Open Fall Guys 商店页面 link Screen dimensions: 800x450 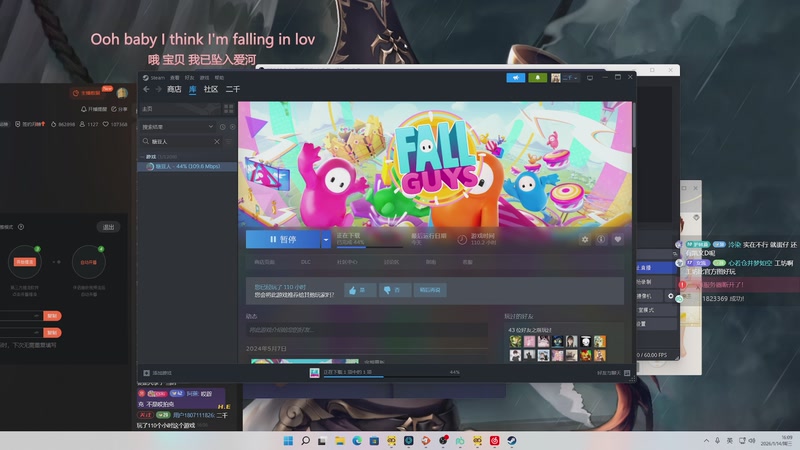[x=264, y=262]
